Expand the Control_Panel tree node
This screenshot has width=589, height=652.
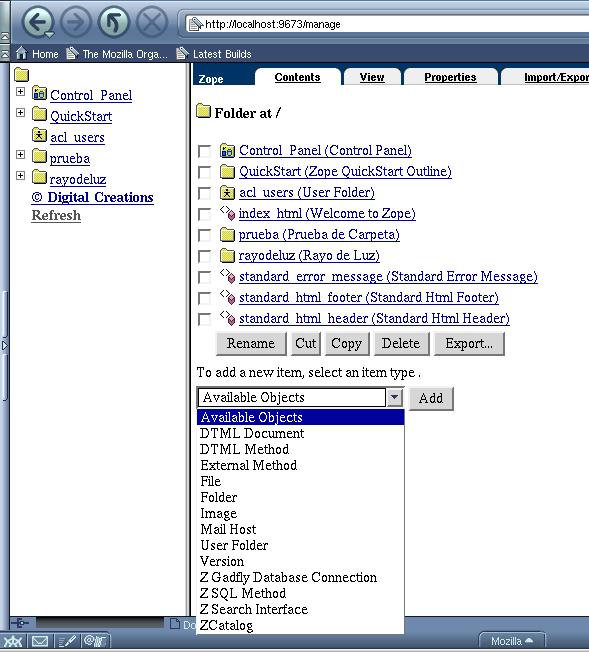20,91
